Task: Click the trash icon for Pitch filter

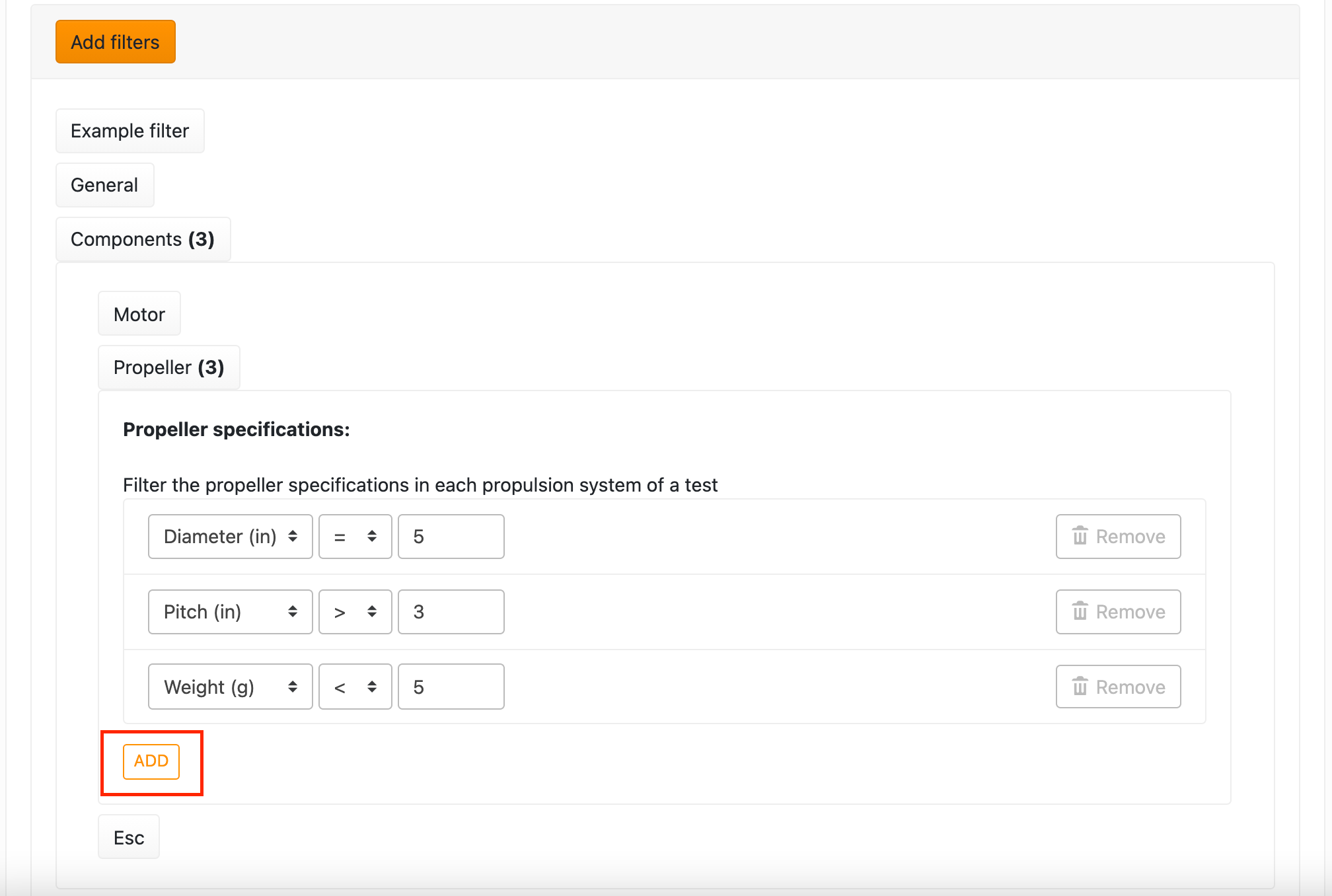Action: coord(1079,611)
